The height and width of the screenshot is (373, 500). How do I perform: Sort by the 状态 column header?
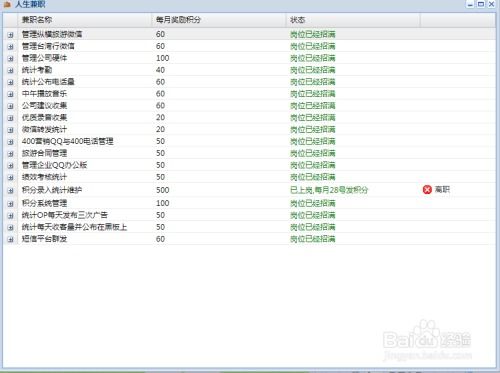click(353, 20)
